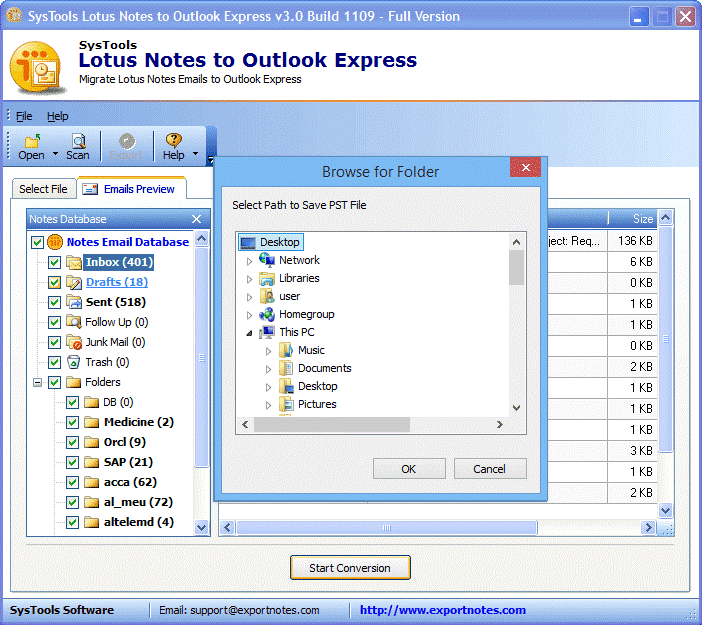
Task: Open the File menu
Action: click(24, 116)
